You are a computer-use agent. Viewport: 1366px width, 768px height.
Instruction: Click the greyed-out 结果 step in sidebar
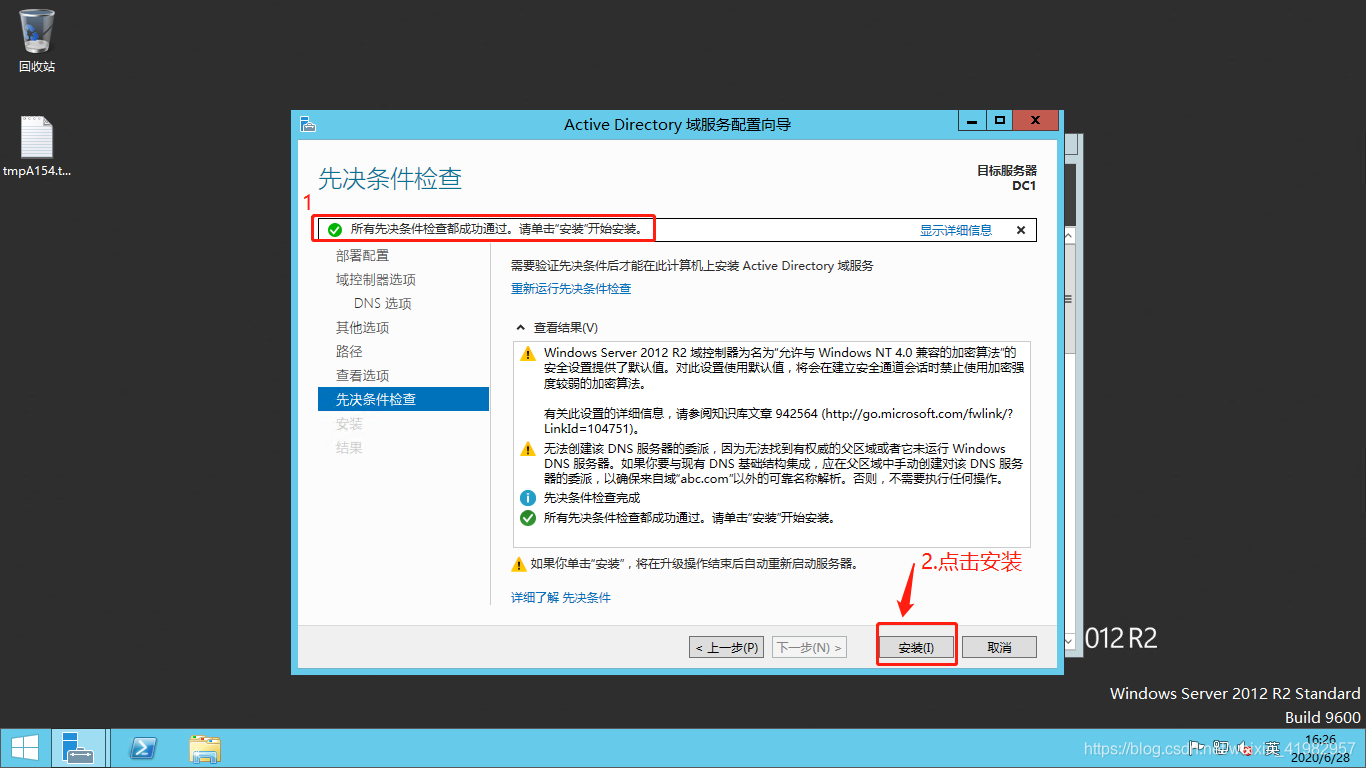[x=349, y=448]
